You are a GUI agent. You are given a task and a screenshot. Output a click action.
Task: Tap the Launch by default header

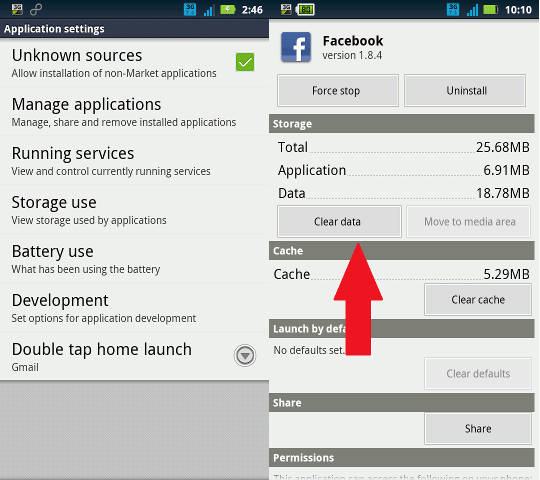tap(402, 328)
